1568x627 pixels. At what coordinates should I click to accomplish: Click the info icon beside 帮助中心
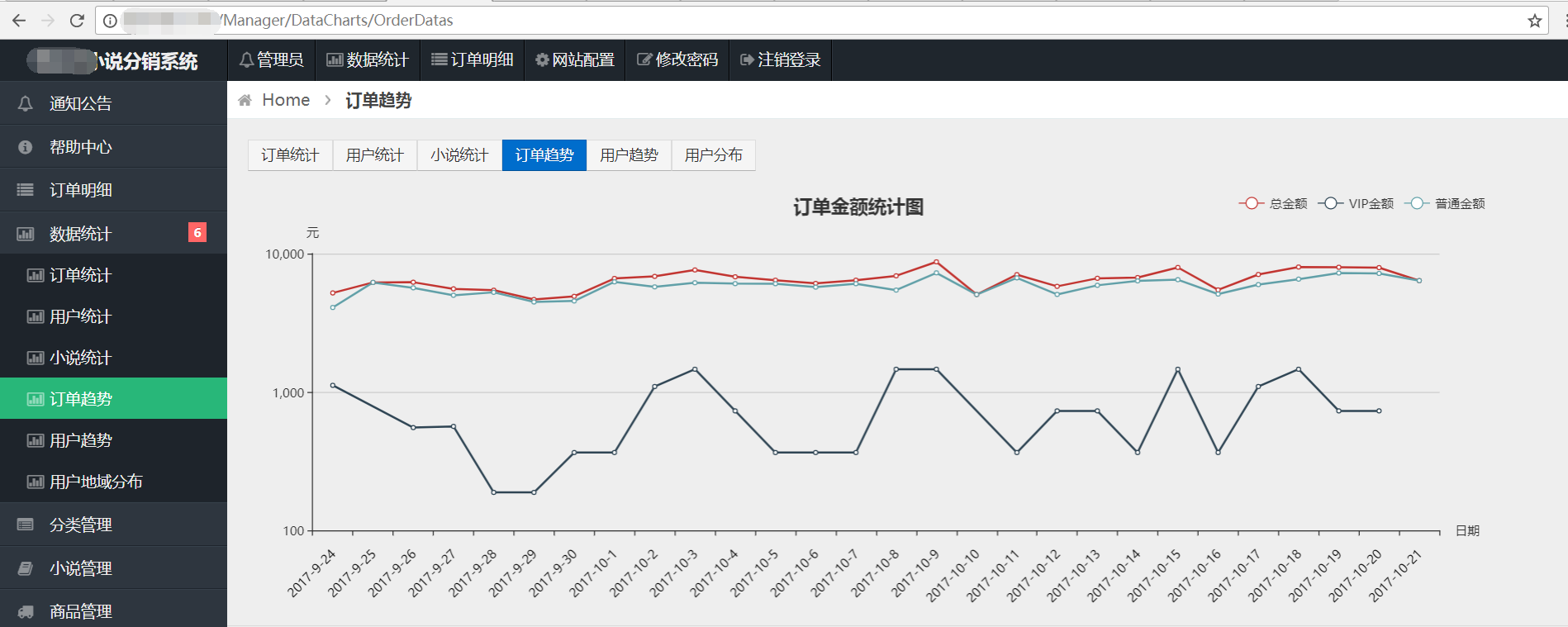pyautogui.click(x=26, y=147)
